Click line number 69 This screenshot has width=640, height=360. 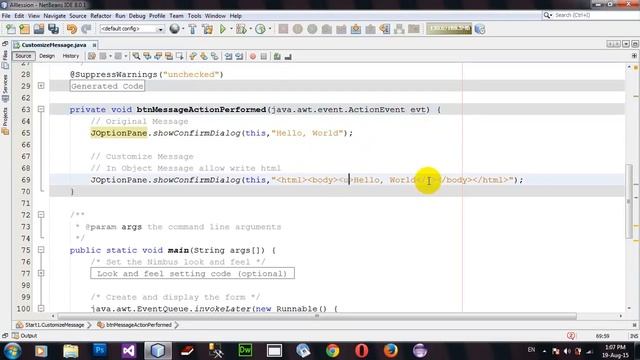point(26,180)
